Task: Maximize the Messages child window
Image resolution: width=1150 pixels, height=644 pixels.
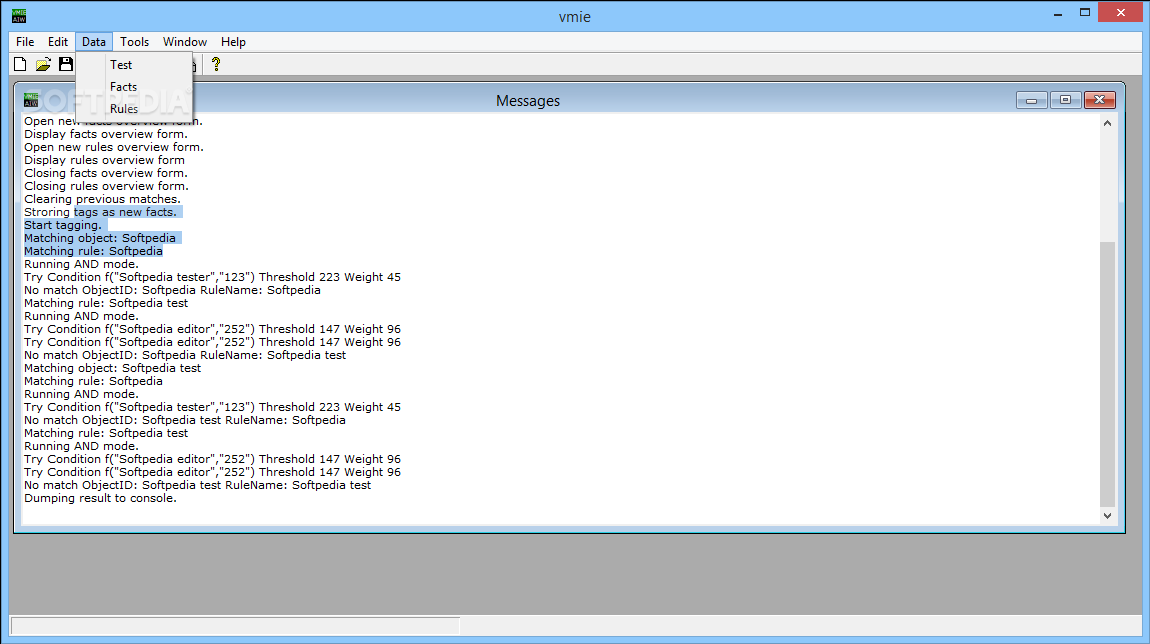Action: coord(1065,100)
